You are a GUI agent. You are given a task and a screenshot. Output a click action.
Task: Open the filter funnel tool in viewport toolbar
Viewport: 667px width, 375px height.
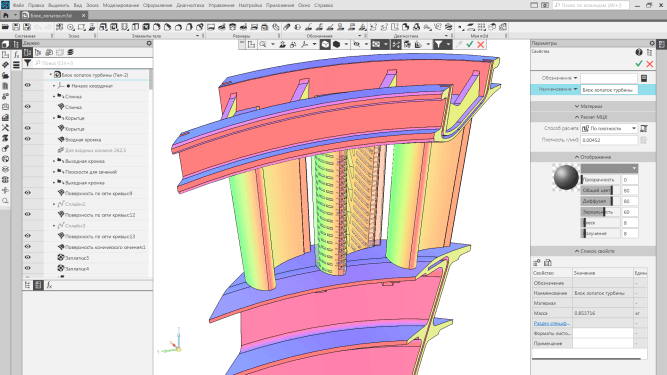click(x=438, y=45)
